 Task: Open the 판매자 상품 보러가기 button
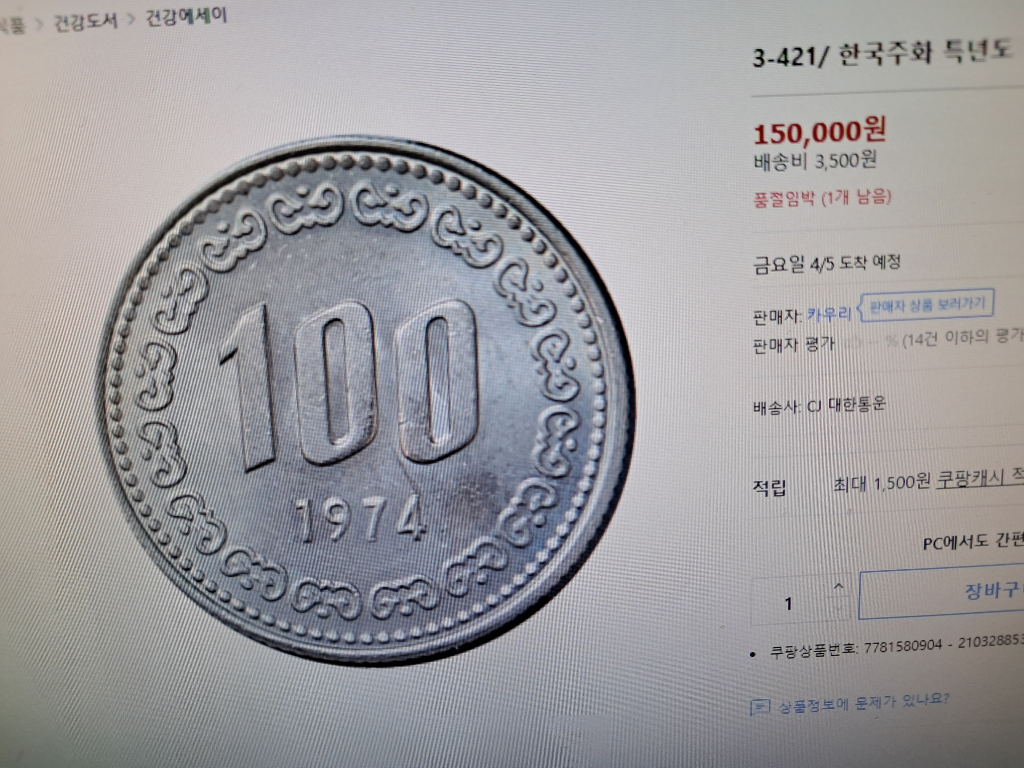click(x=926, y=305)
